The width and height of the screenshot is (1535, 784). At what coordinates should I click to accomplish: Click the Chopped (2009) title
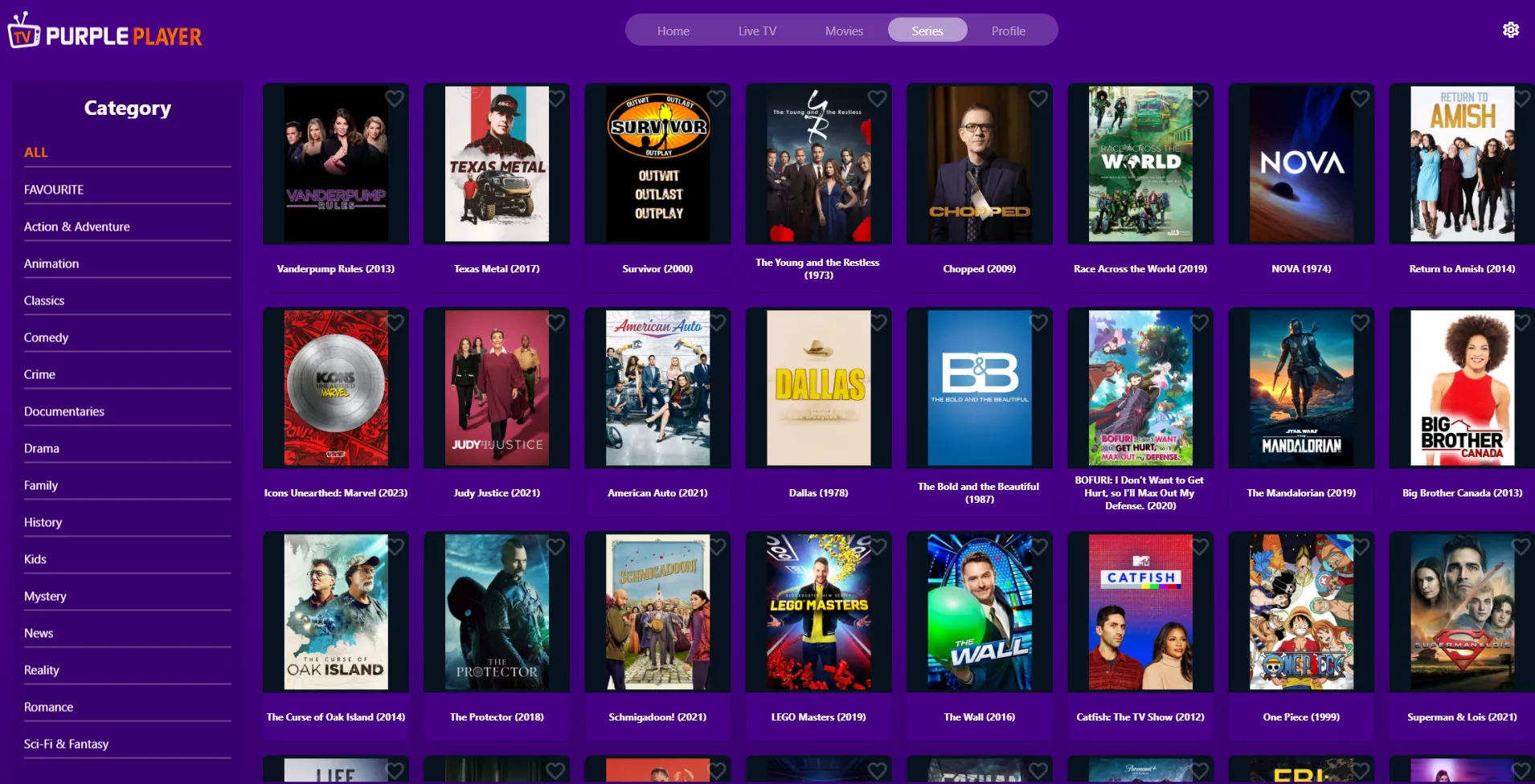click(x=980, y=269)
